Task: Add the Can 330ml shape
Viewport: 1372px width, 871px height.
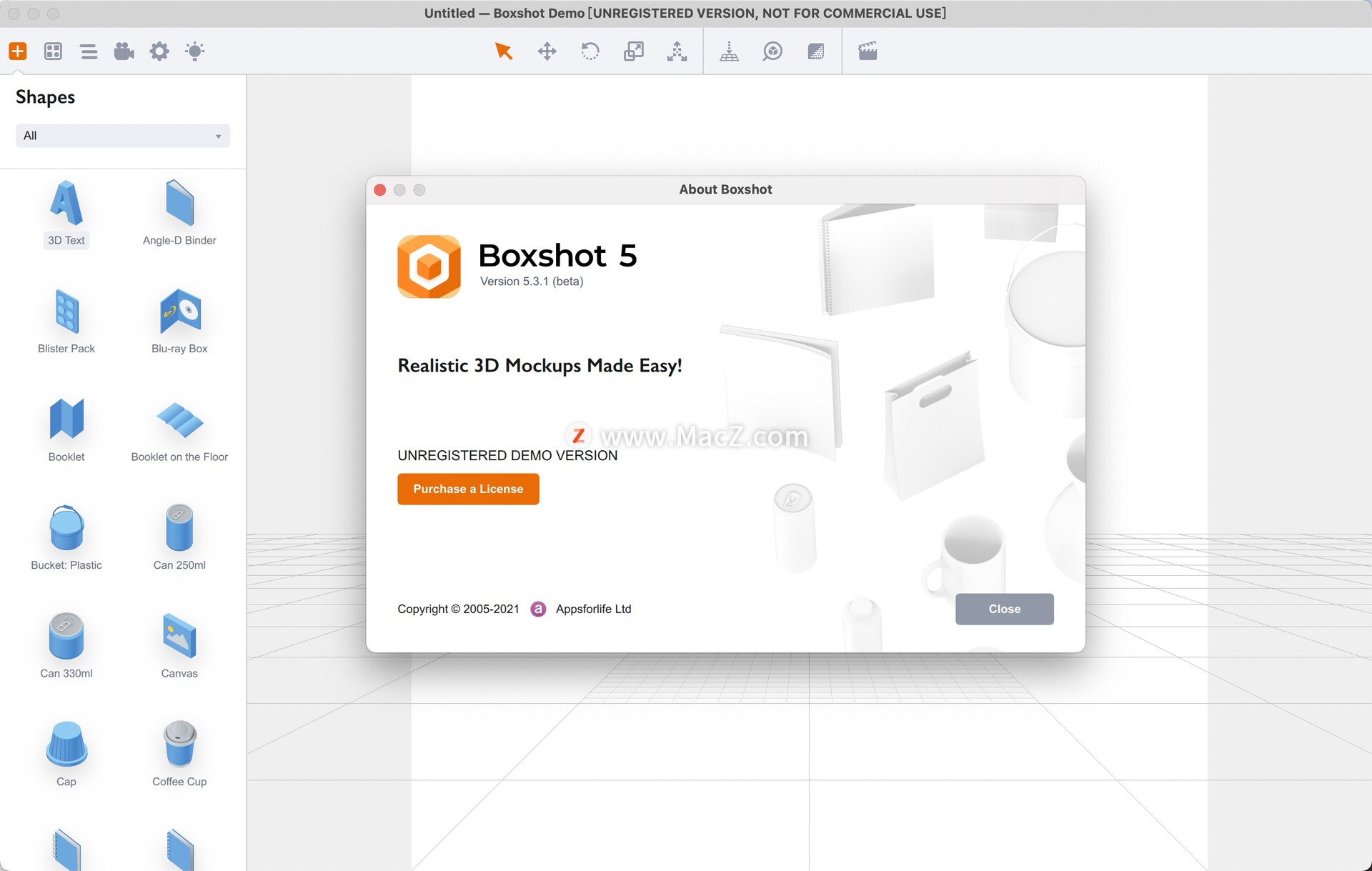Action: pos(66,646)
